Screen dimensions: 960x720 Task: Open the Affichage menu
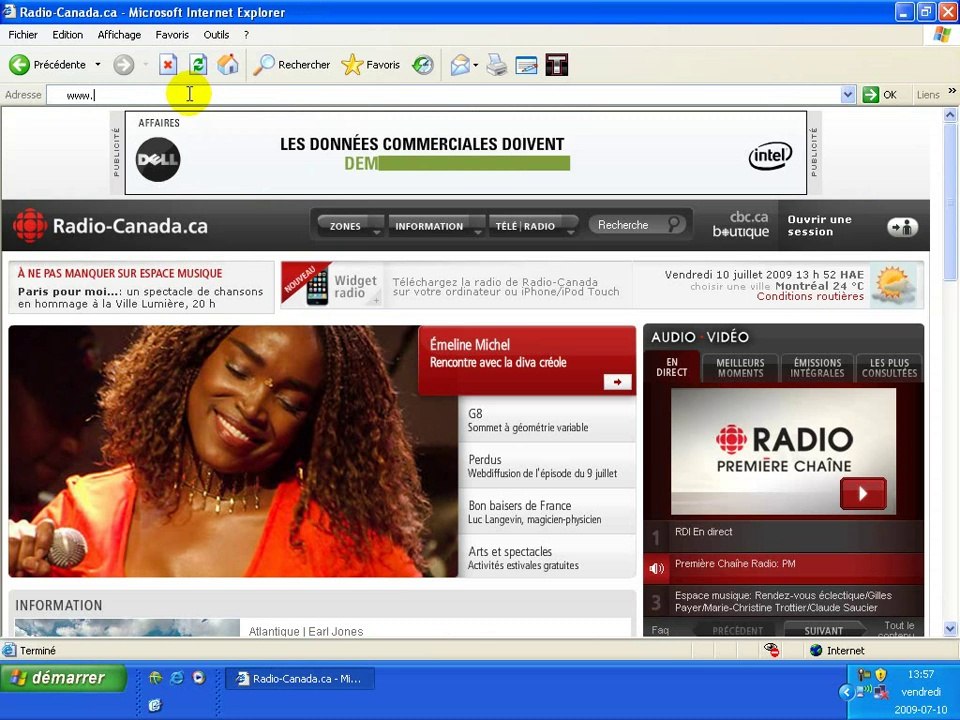(x=119, y=35)
